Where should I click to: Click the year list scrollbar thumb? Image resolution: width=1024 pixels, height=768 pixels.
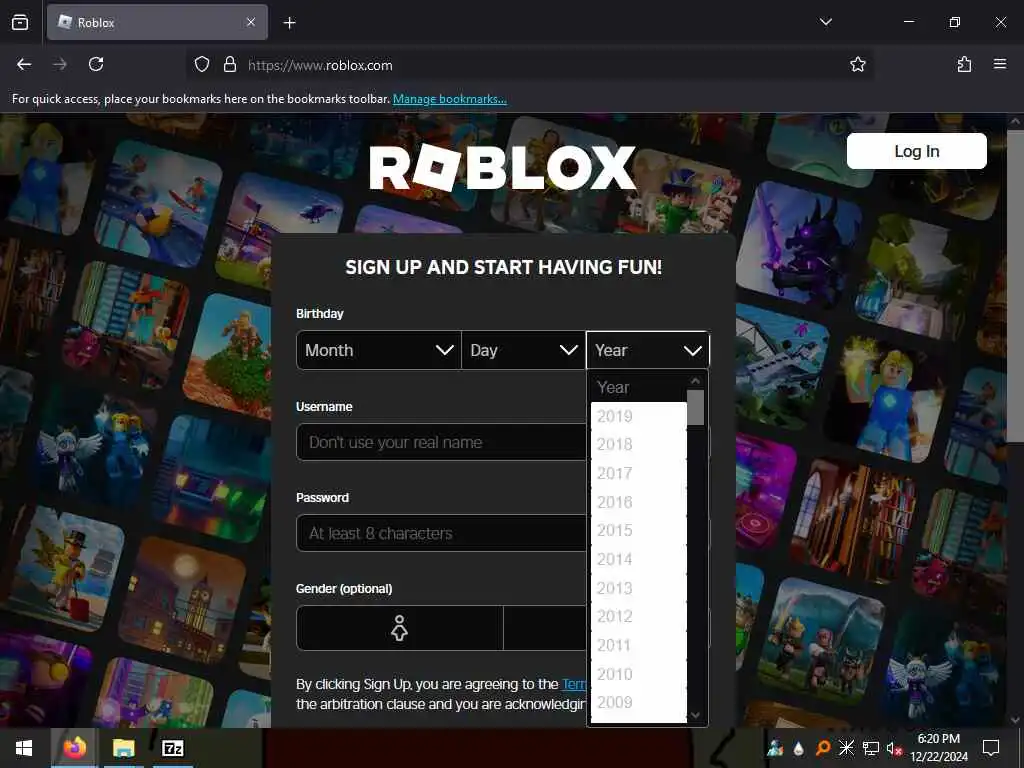tap(696, 408)
